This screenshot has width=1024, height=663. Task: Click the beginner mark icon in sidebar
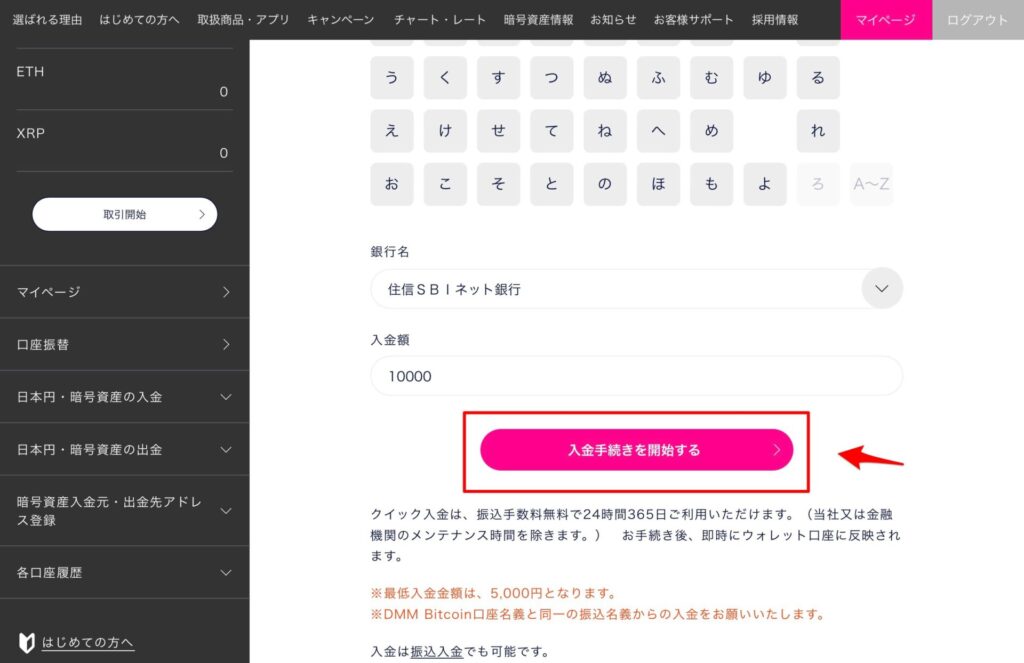point(26,642)
